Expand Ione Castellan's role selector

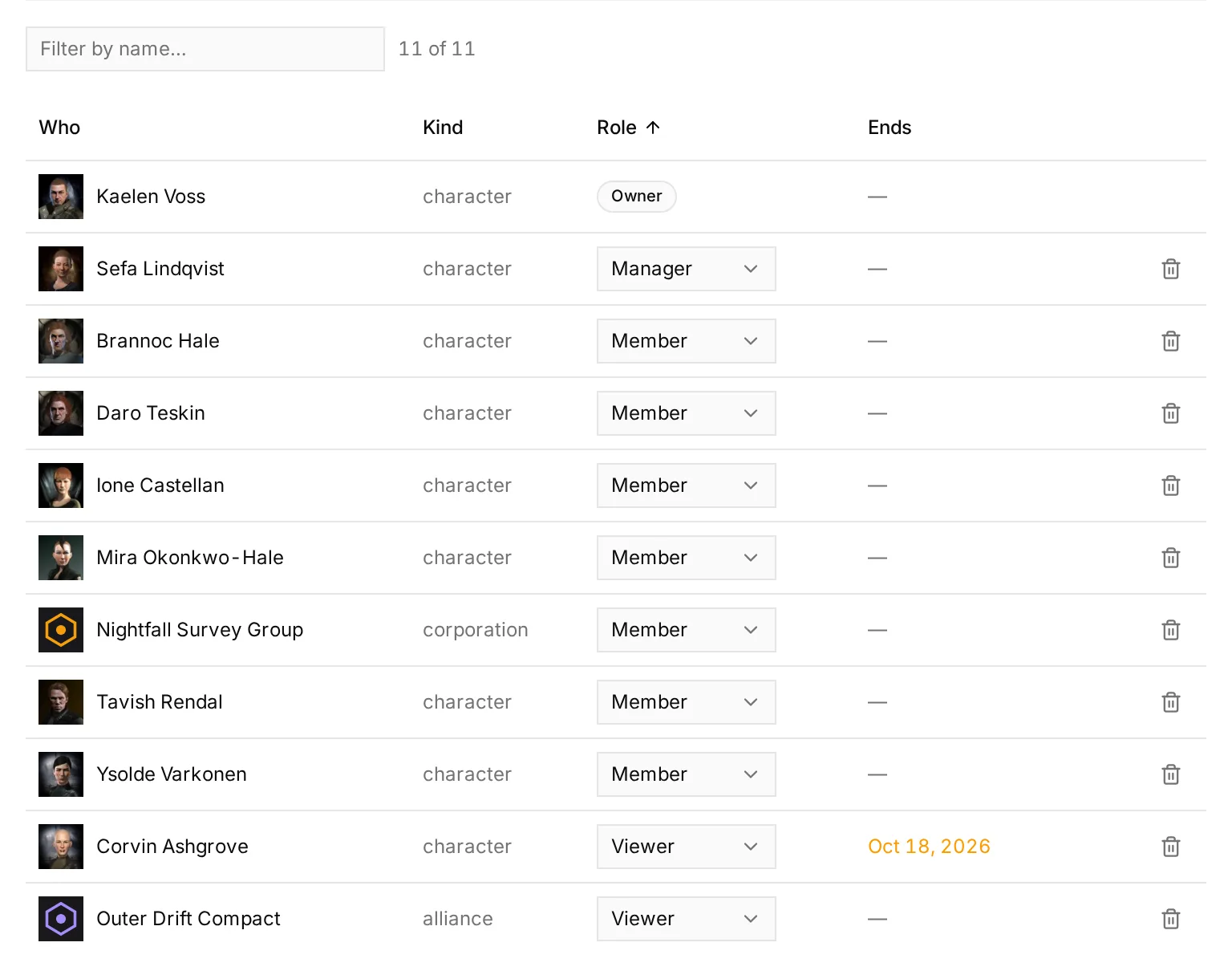click(x=686, y=485)
